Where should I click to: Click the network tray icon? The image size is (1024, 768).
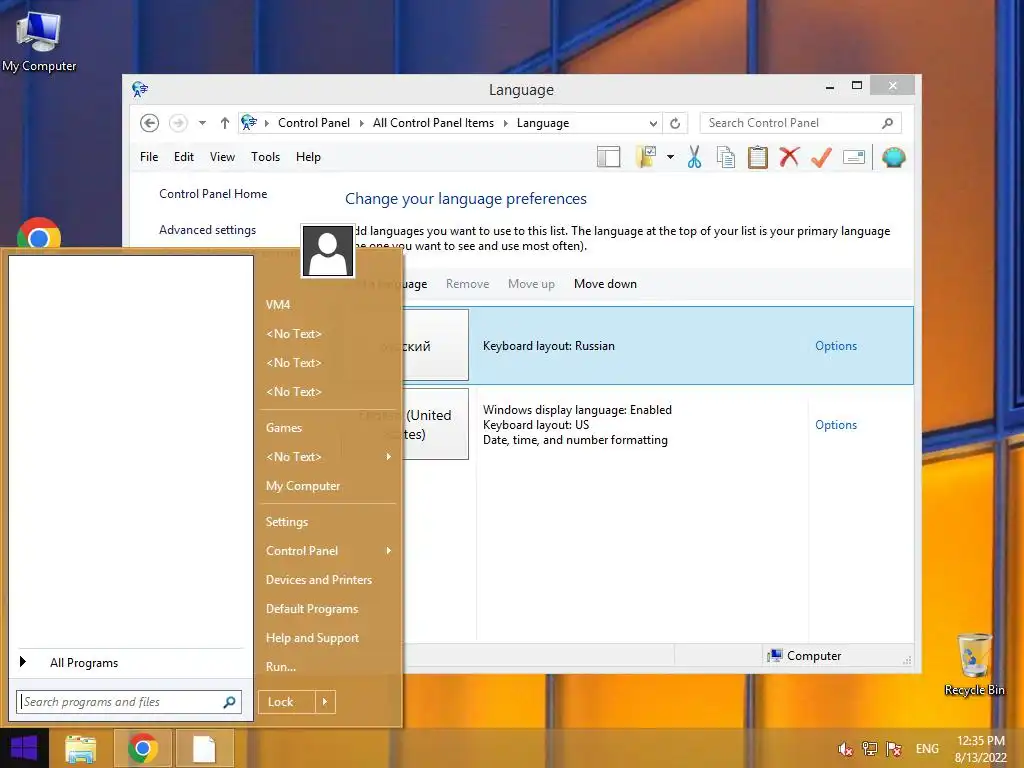pos(869,749)
